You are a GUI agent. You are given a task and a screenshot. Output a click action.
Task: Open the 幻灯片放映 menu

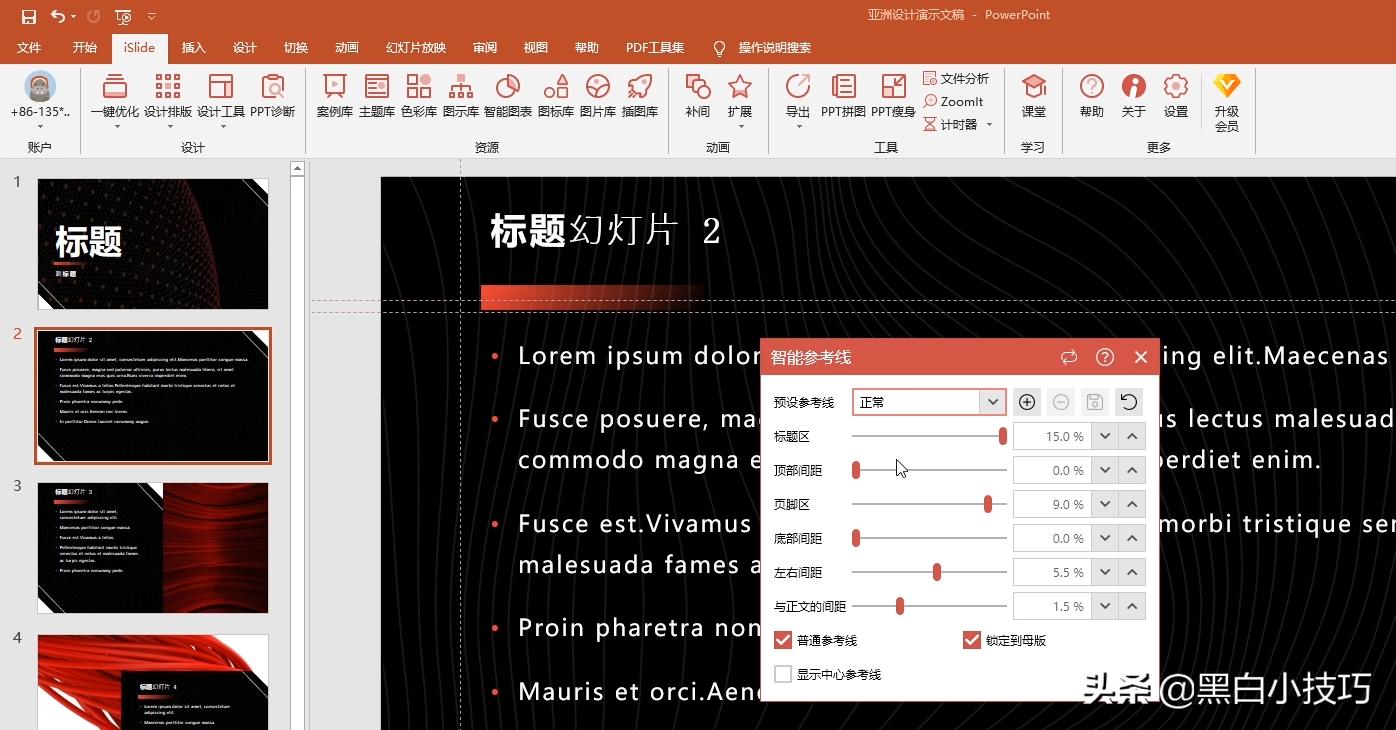point(414,47)
